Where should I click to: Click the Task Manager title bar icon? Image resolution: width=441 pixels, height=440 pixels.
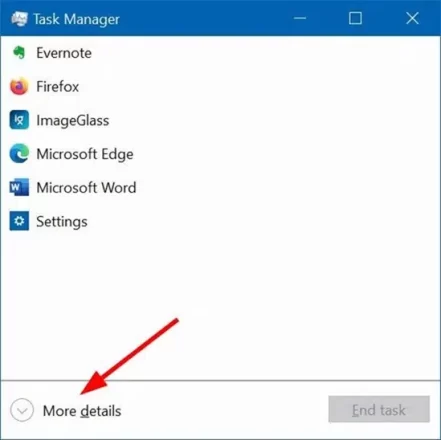(19, 19)
